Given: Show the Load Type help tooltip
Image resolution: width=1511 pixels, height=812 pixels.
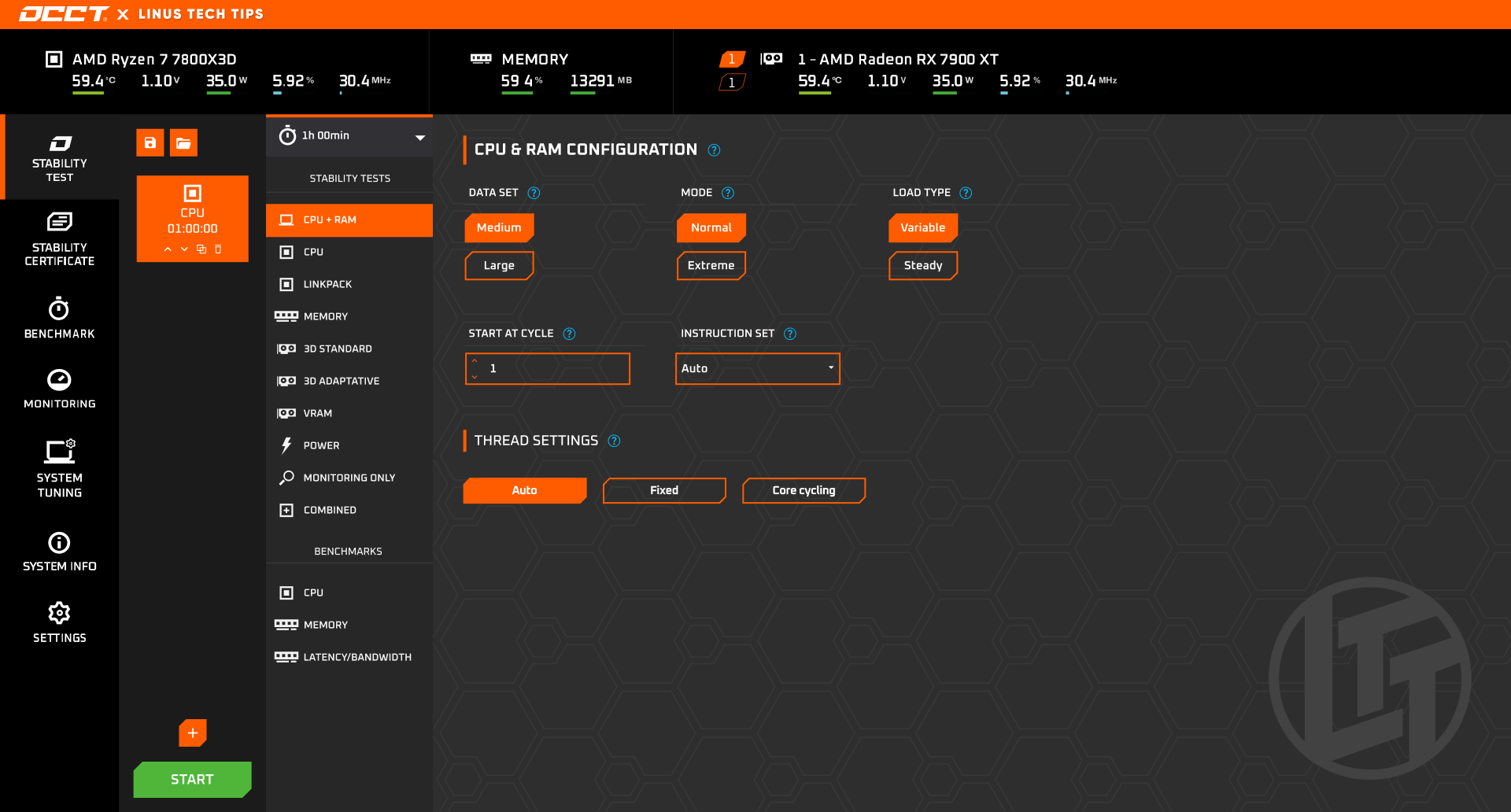Looking at the screenshot, I should coord(966,193).
